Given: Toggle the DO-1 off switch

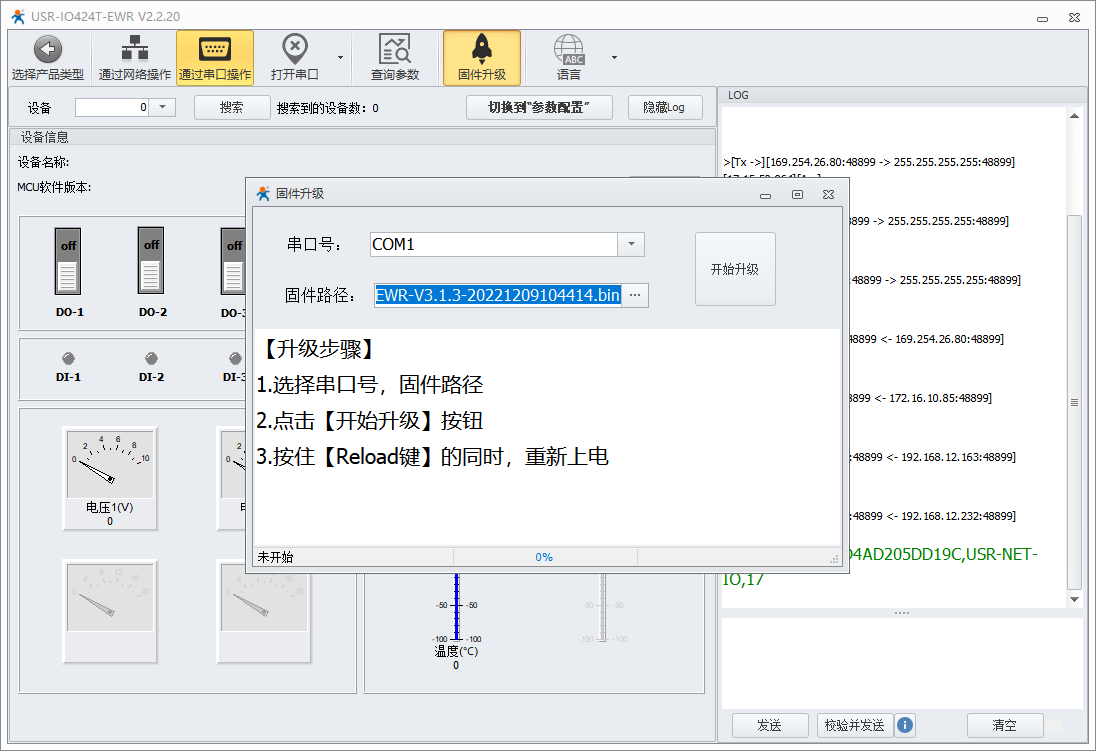Looking at the screenshot, I should (68, 261).
